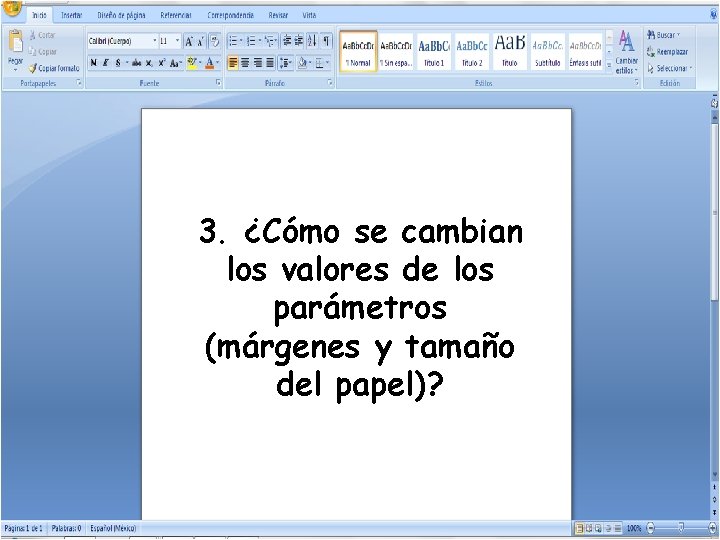Expand the styles gallery more arrow
720x540 pixels.
coord(609,65)
